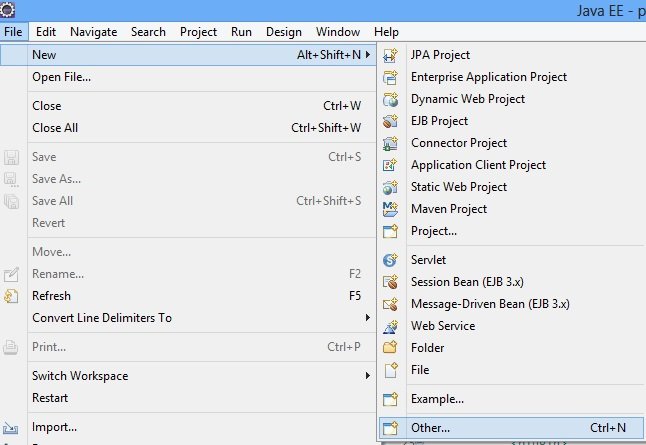The width and height of the screenshot is (646, 445).
Task: Click the Print... menu entry
Action: [188, 347]
